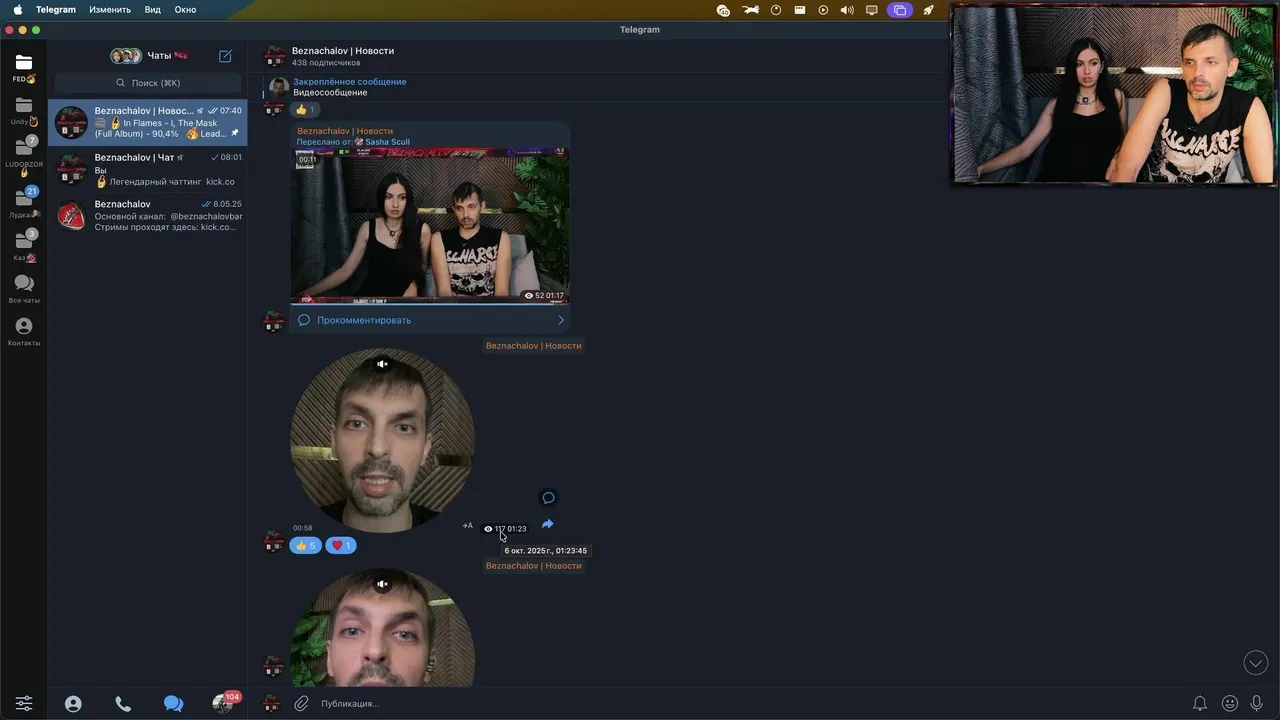The height and width of the screenshot is (720, 1280).
Task: Click thumbs-up reaction with count 5
Action: point(306,546)
